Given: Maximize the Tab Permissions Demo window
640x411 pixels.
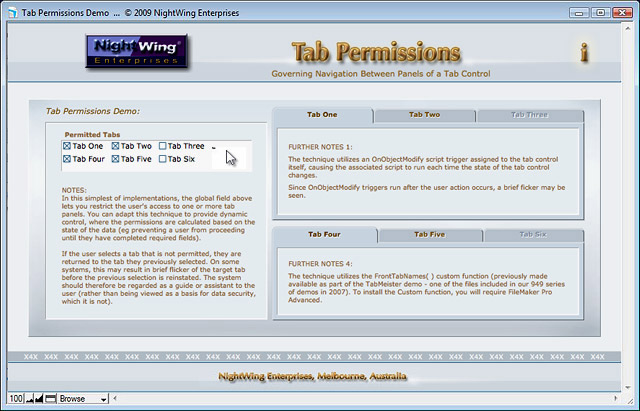Looking at the screenshot, I should 600,13.
